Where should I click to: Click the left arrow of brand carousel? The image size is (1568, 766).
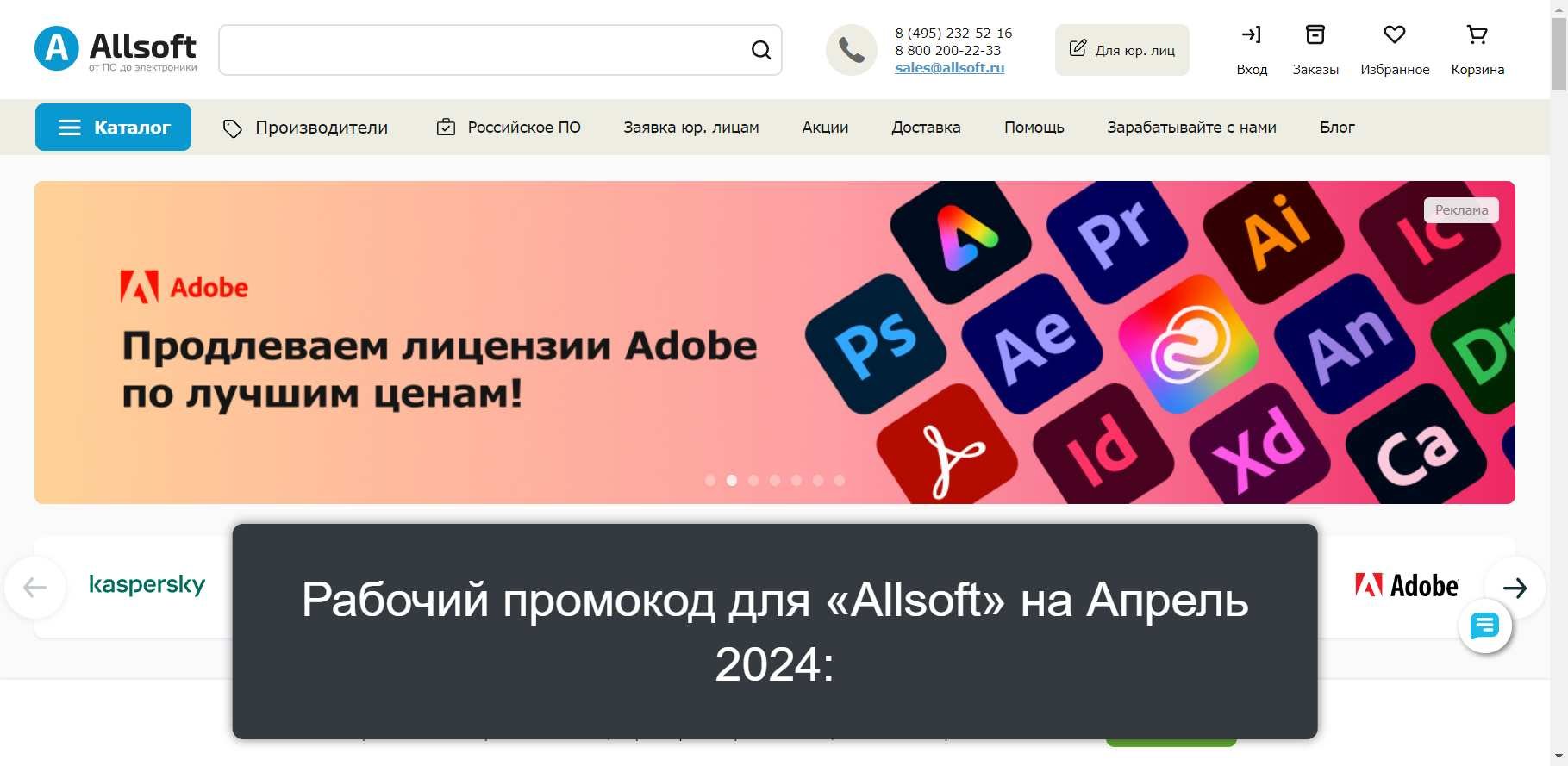tap(35, 588)
